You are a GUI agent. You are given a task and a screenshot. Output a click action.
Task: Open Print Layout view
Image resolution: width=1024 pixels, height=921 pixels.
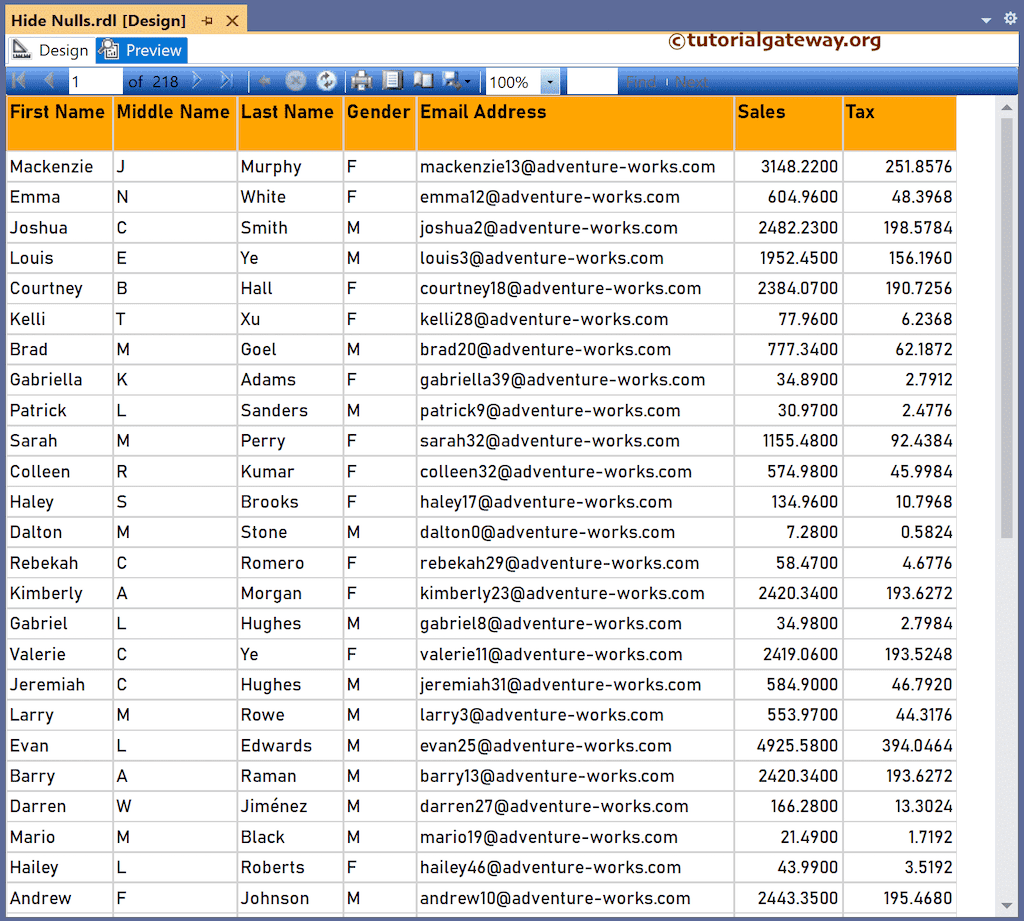click(391, 81)
